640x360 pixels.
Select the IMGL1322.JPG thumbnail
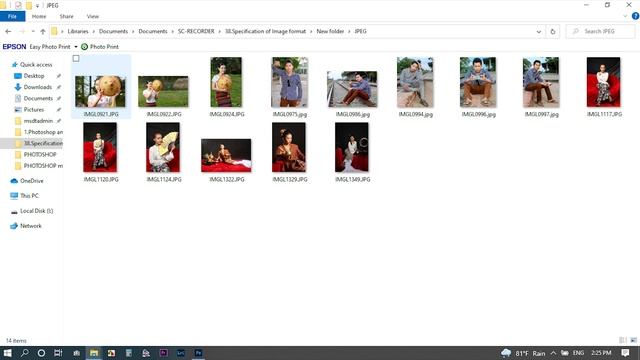(226, 155)
